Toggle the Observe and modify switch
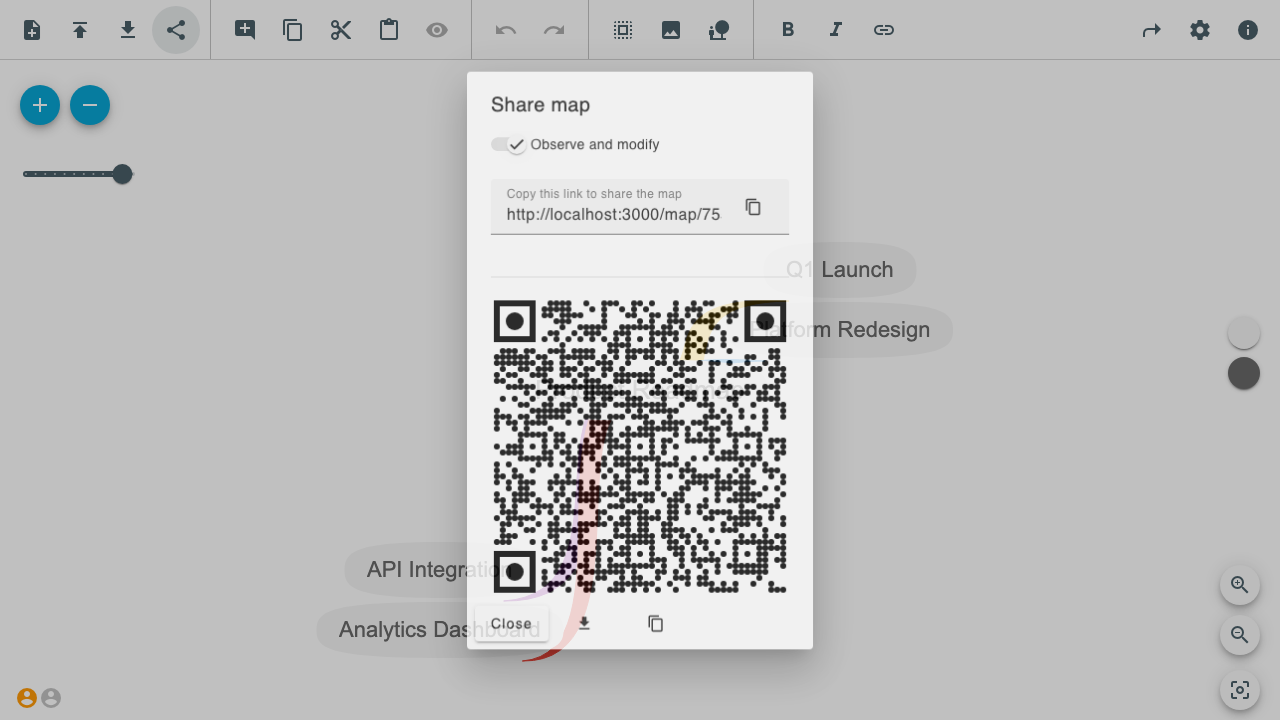This screenshot has height=720, width=1280. [x=509, y=145]
